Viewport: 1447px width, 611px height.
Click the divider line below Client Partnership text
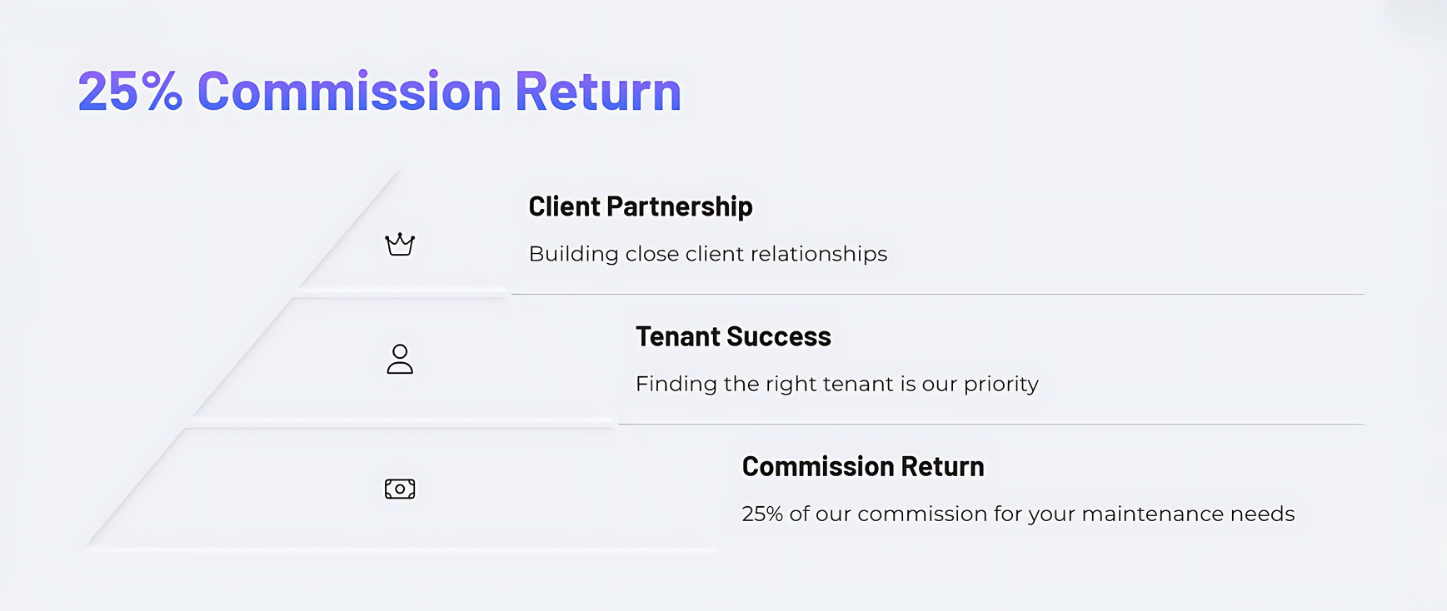click(936, 294)
